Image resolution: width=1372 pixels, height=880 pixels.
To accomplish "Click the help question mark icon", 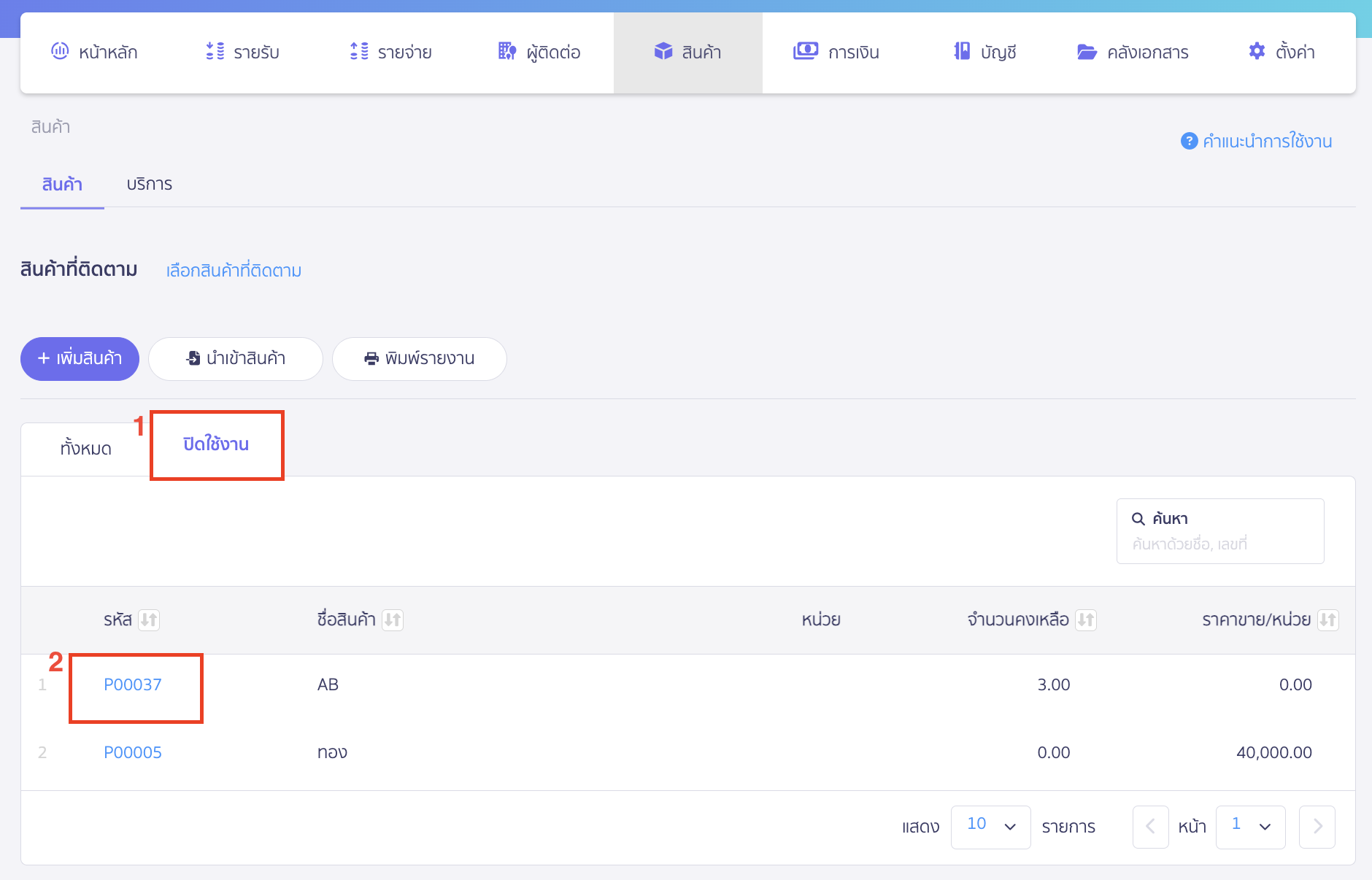I will pos(1189,141).
